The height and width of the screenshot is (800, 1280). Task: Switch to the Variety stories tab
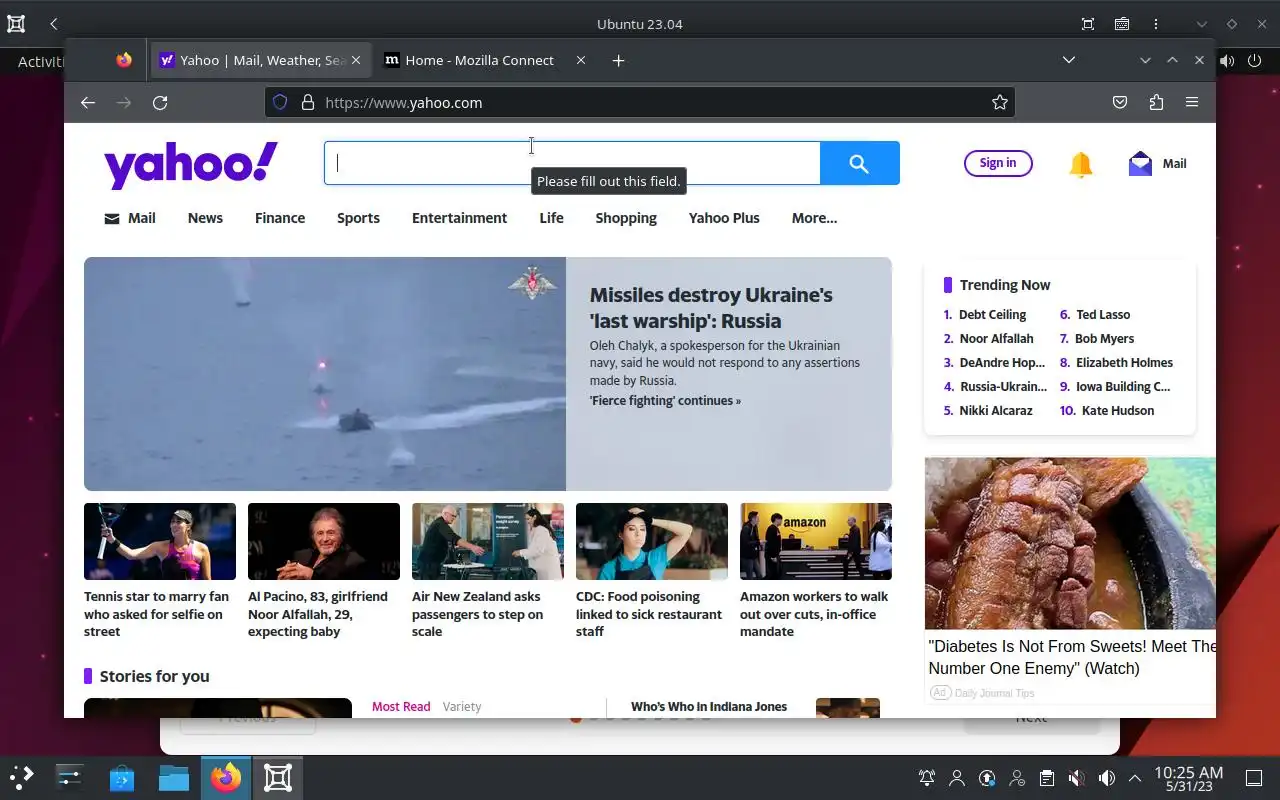coord(462,706)
